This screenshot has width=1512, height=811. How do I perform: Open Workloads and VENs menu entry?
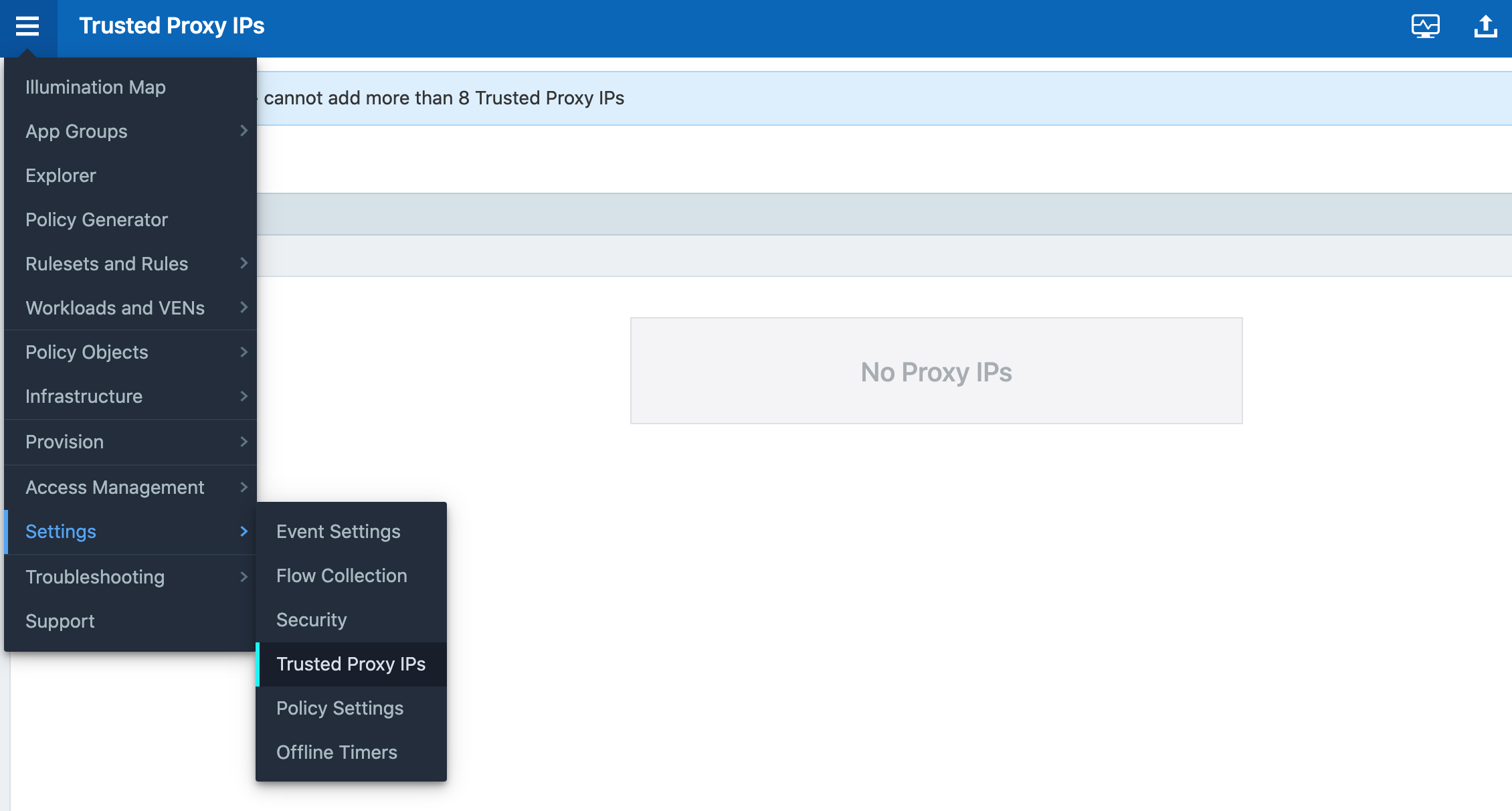point(130,308)
